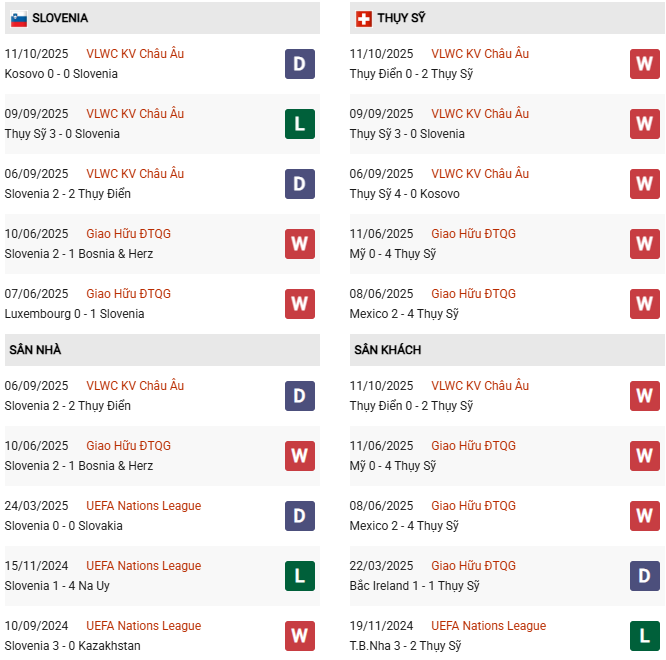
Task: Click the Luxembourg 0 - 1 Slovenia score text
Action: [74, 314]
